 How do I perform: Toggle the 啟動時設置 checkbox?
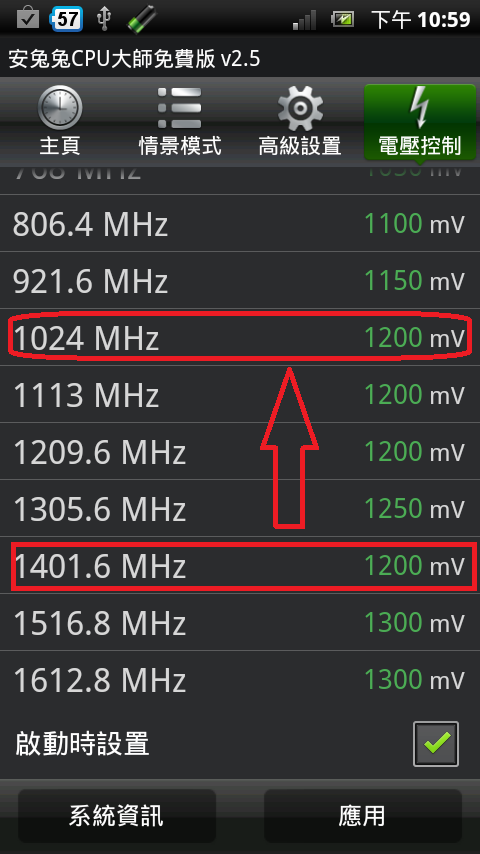(435, 743)
